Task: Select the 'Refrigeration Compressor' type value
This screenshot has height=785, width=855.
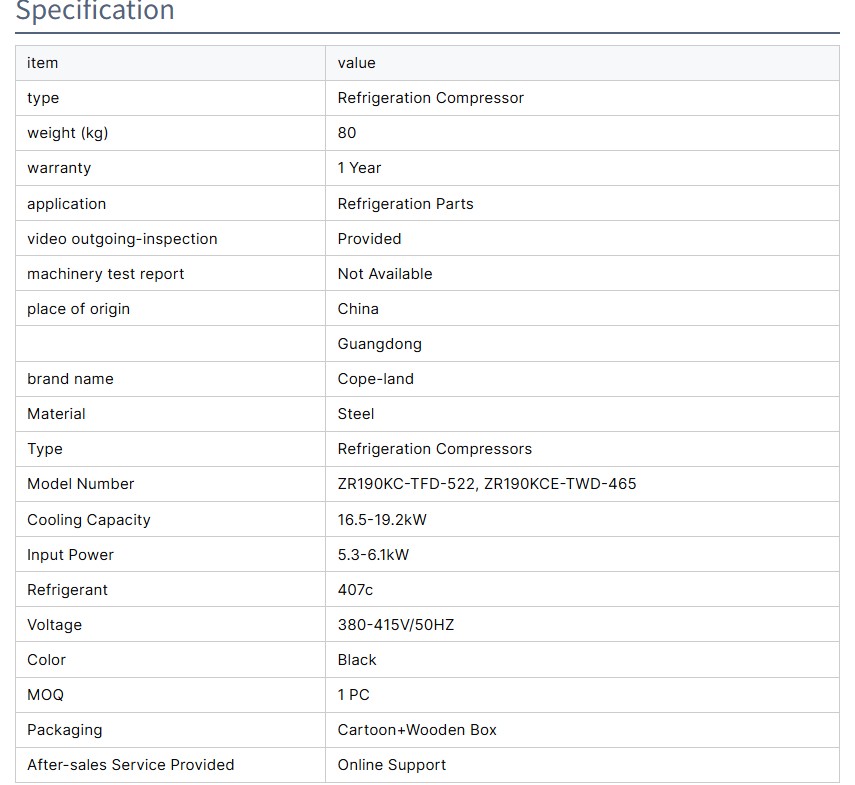Action: [430, 98]
